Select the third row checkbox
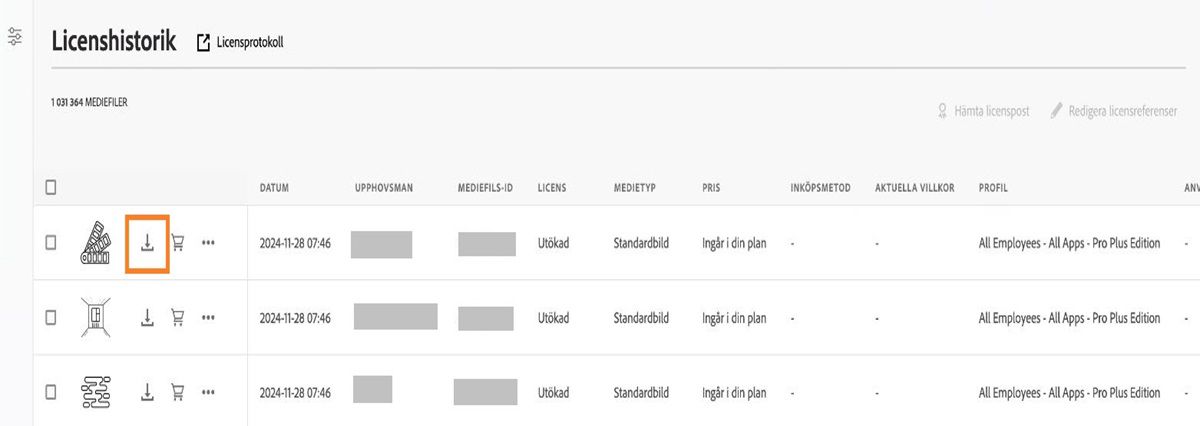This screenshot has width=1200, height=426. coord(51,391)
